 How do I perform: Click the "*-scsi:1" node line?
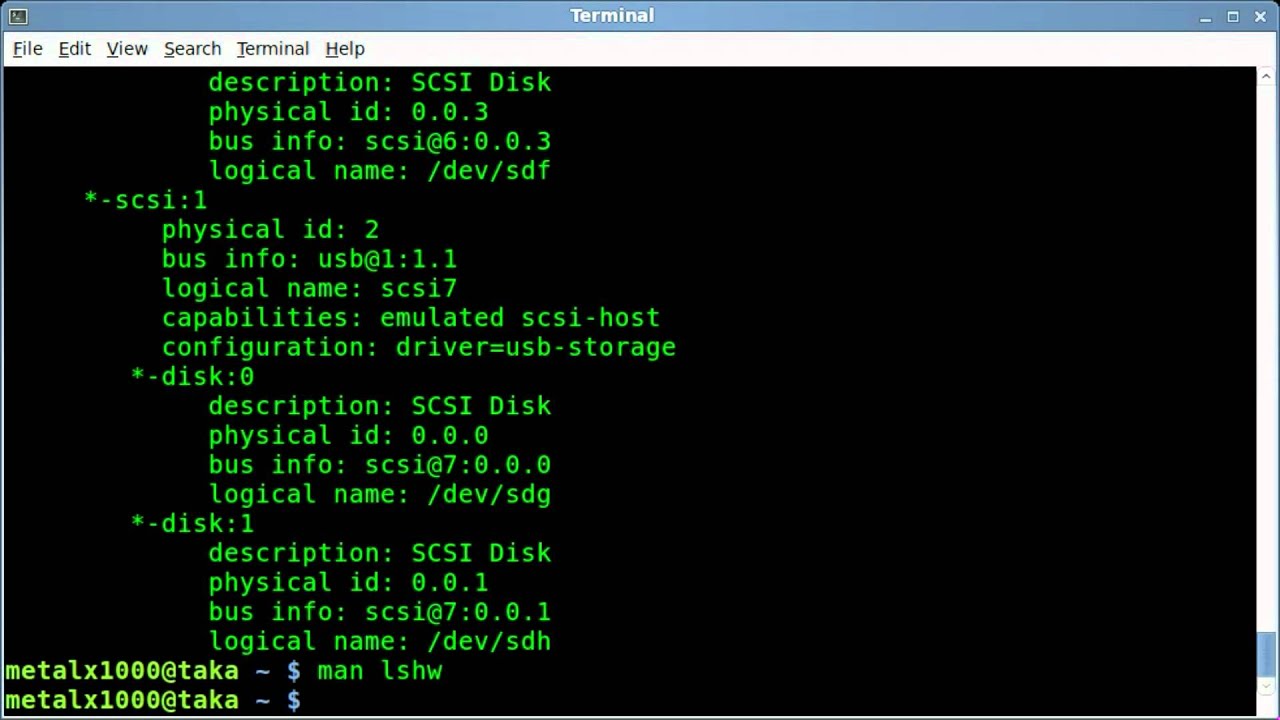[x=146, y=200]
